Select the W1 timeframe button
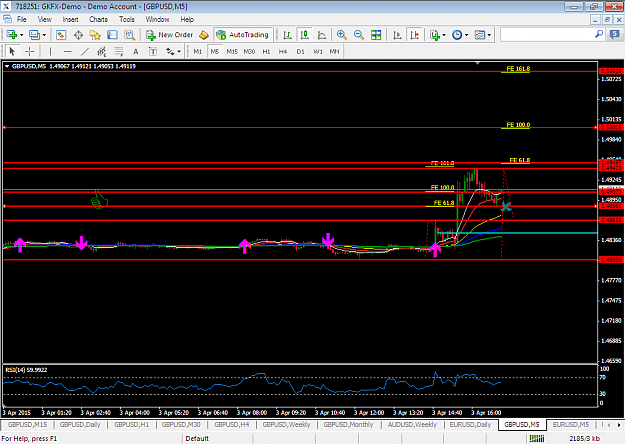 pyautogui.click(x=318, y=51)
